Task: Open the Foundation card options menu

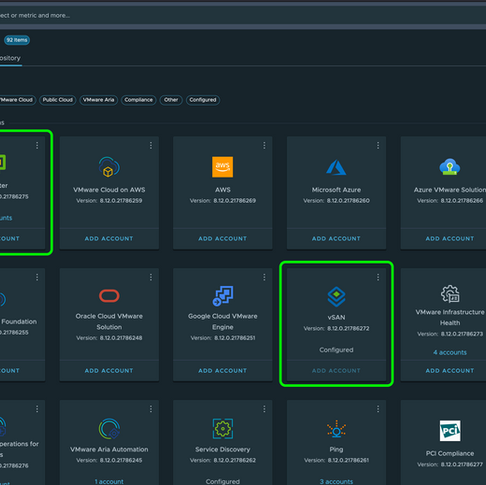Action: point(37,277)
